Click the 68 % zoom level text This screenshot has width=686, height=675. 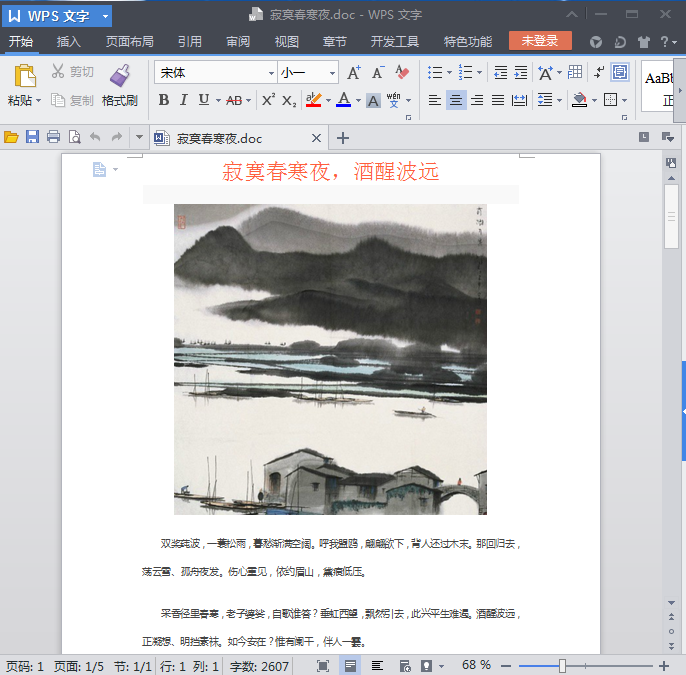click(476, 665)
